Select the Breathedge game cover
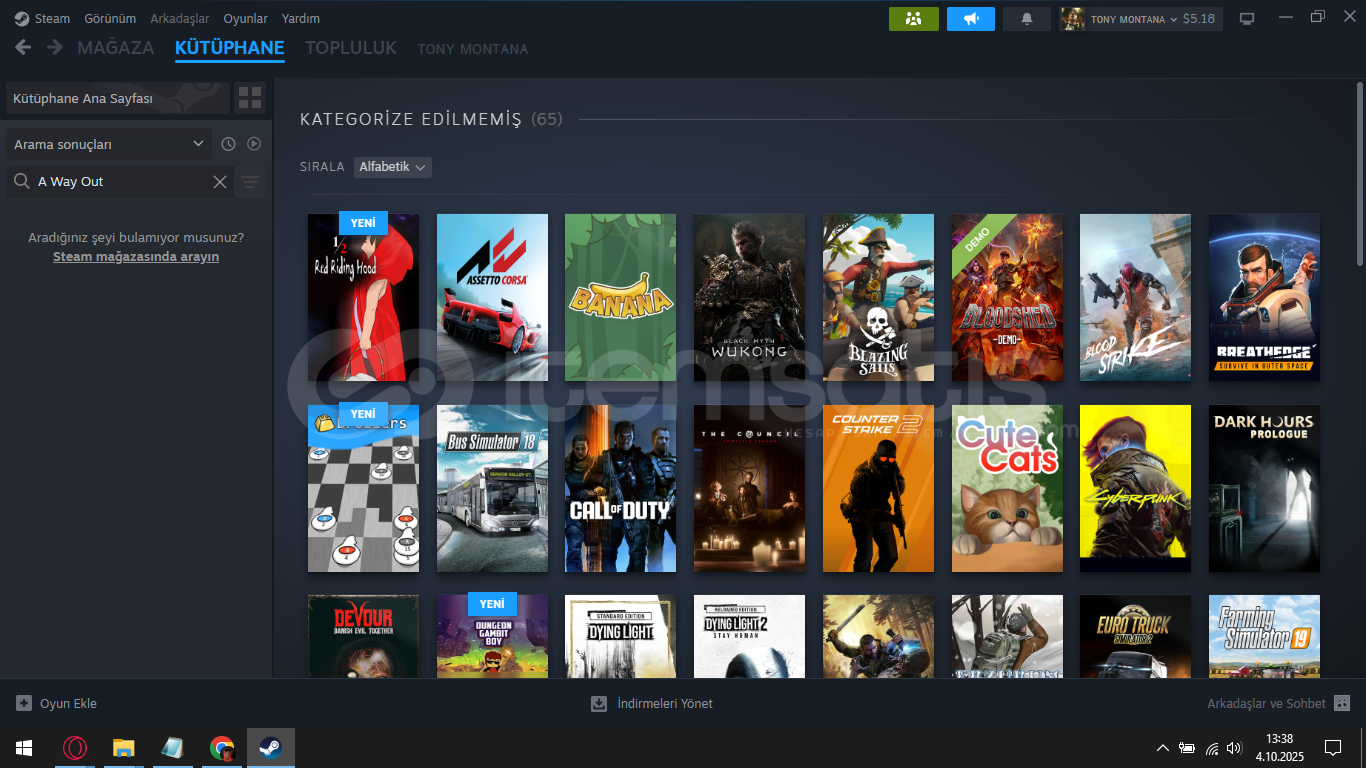This screenshot has width=1366, height=768. 1265,297
